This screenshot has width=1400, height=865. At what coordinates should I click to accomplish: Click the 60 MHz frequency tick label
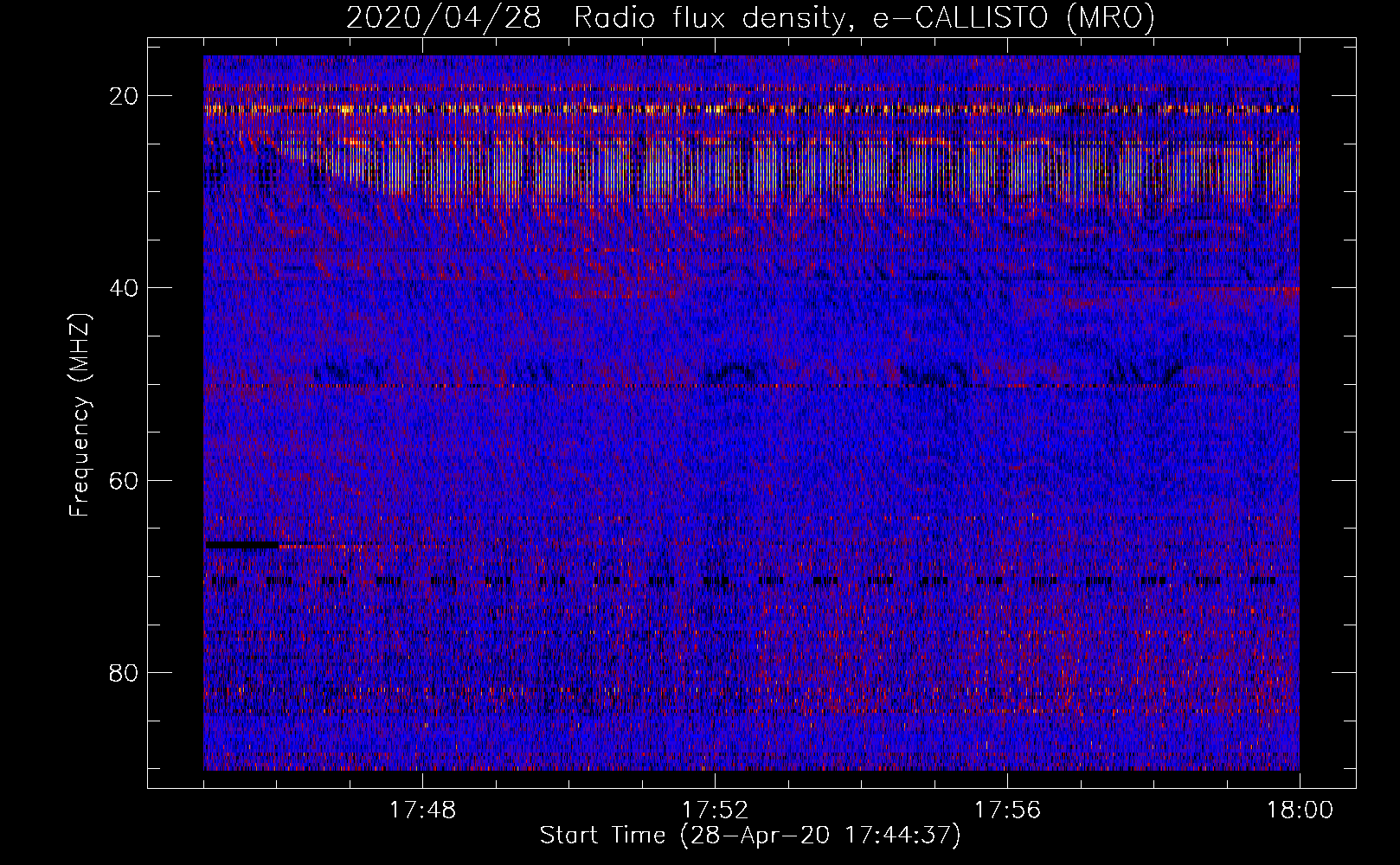(x=125, y=480)
